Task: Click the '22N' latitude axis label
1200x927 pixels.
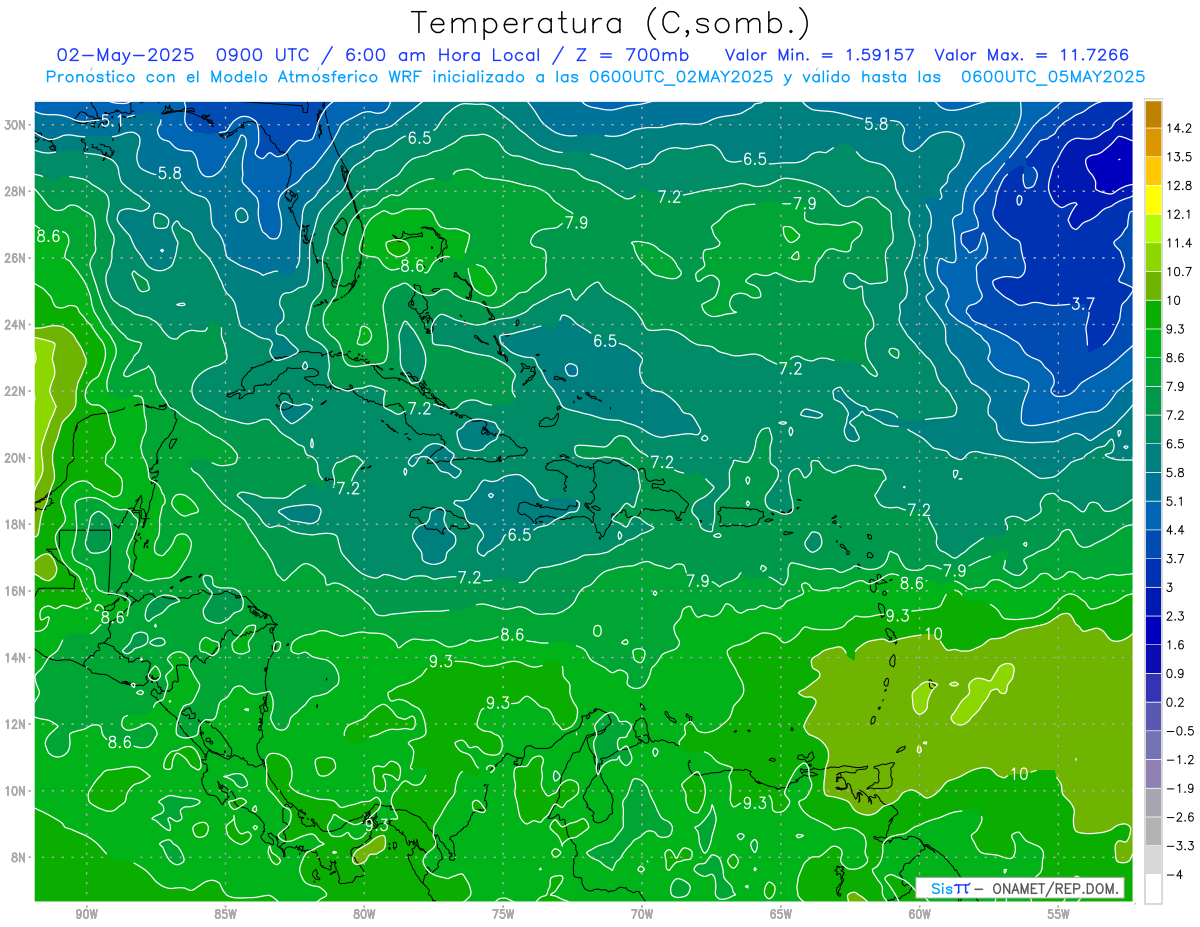Action: coord(15,391)
